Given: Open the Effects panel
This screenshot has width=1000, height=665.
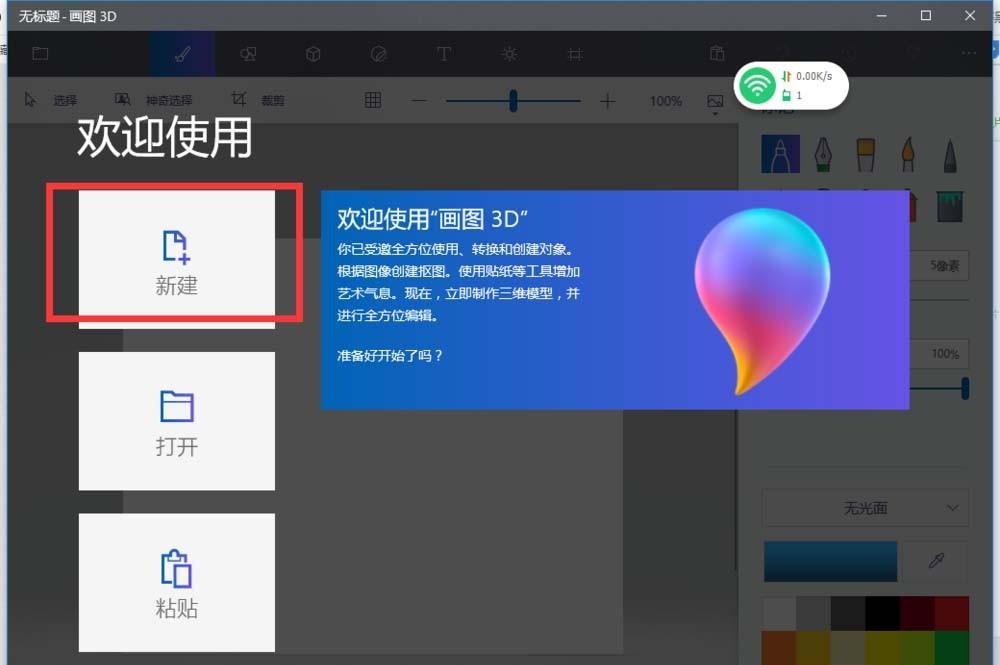Looking at the screenshot, I should point(509,54).
